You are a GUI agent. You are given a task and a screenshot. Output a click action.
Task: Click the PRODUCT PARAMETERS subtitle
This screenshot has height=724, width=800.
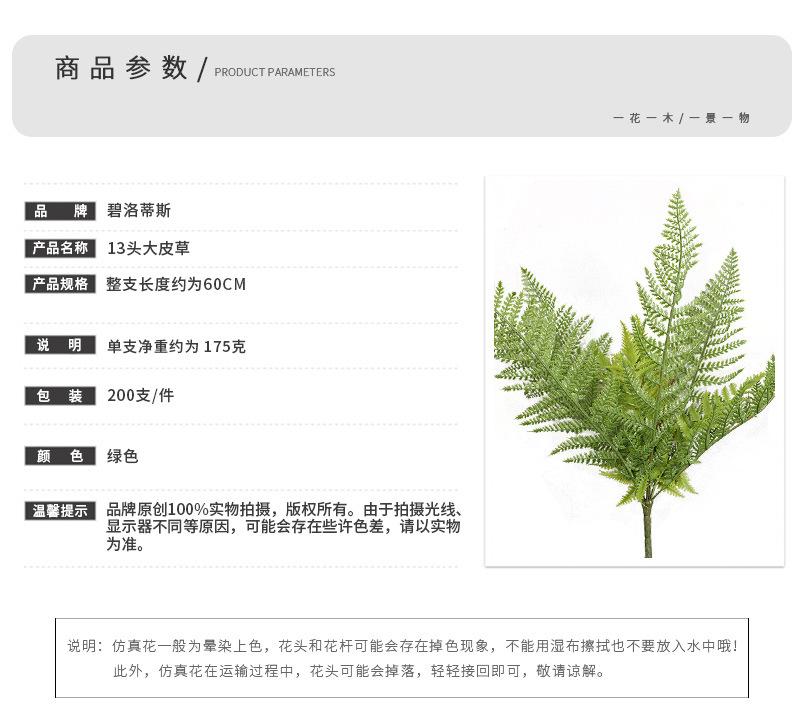tap(274, 72)
